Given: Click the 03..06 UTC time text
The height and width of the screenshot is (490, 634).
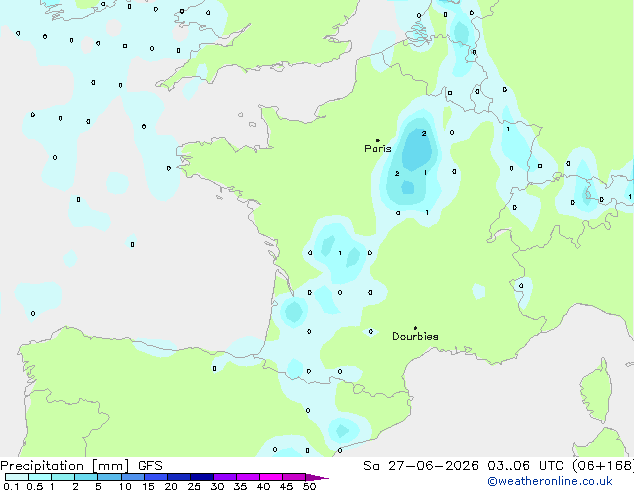Looking at the screenshot, I should click(x=525, y=466).
